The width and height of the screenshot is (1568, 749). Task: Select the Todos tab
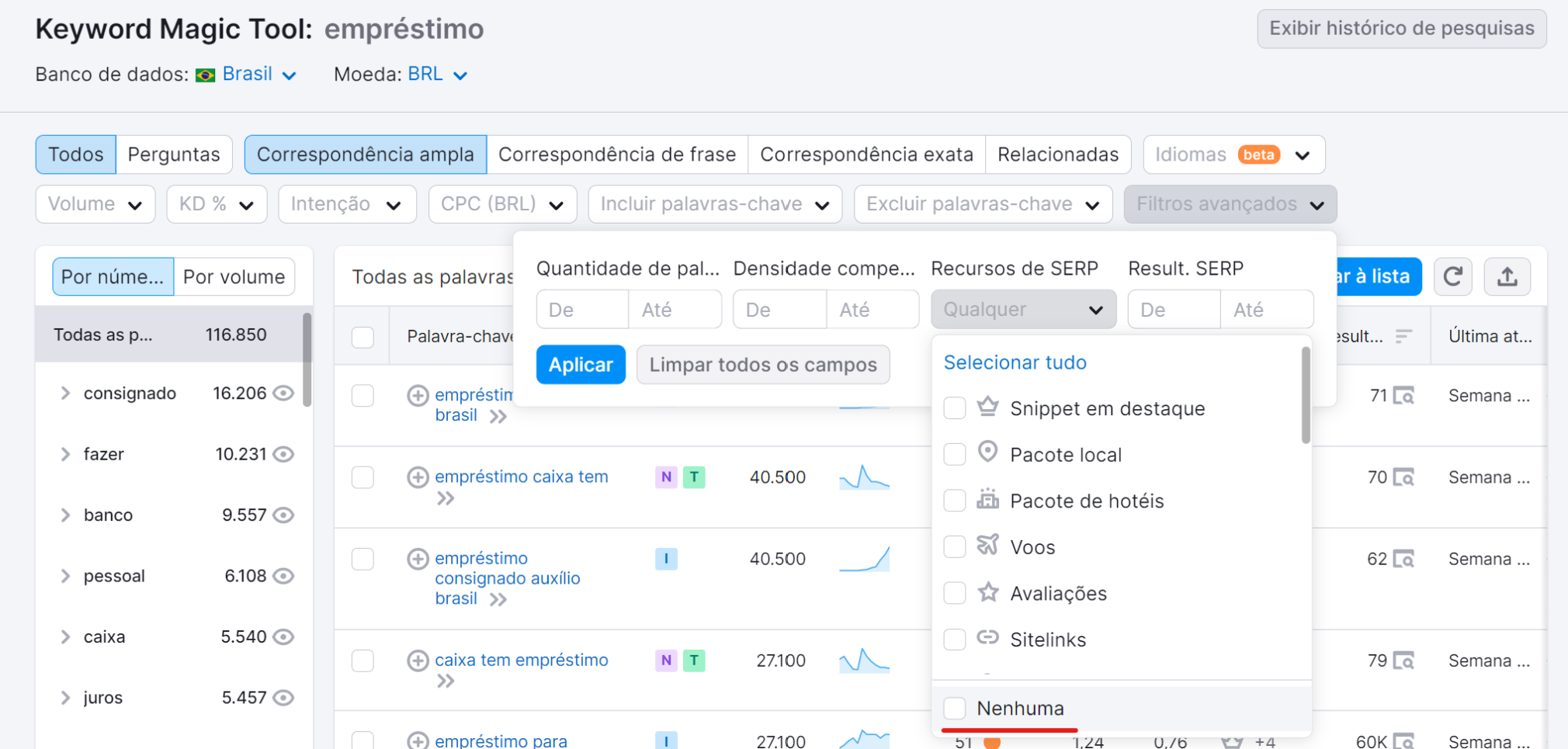[75, 154]
